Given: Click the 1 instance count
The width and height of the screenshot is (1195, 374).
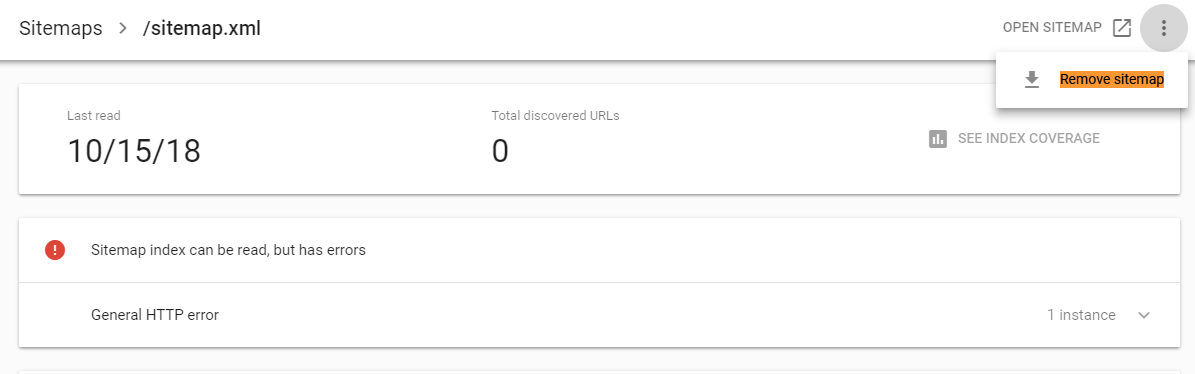Looking at the screenshot, I should 1081,315.
